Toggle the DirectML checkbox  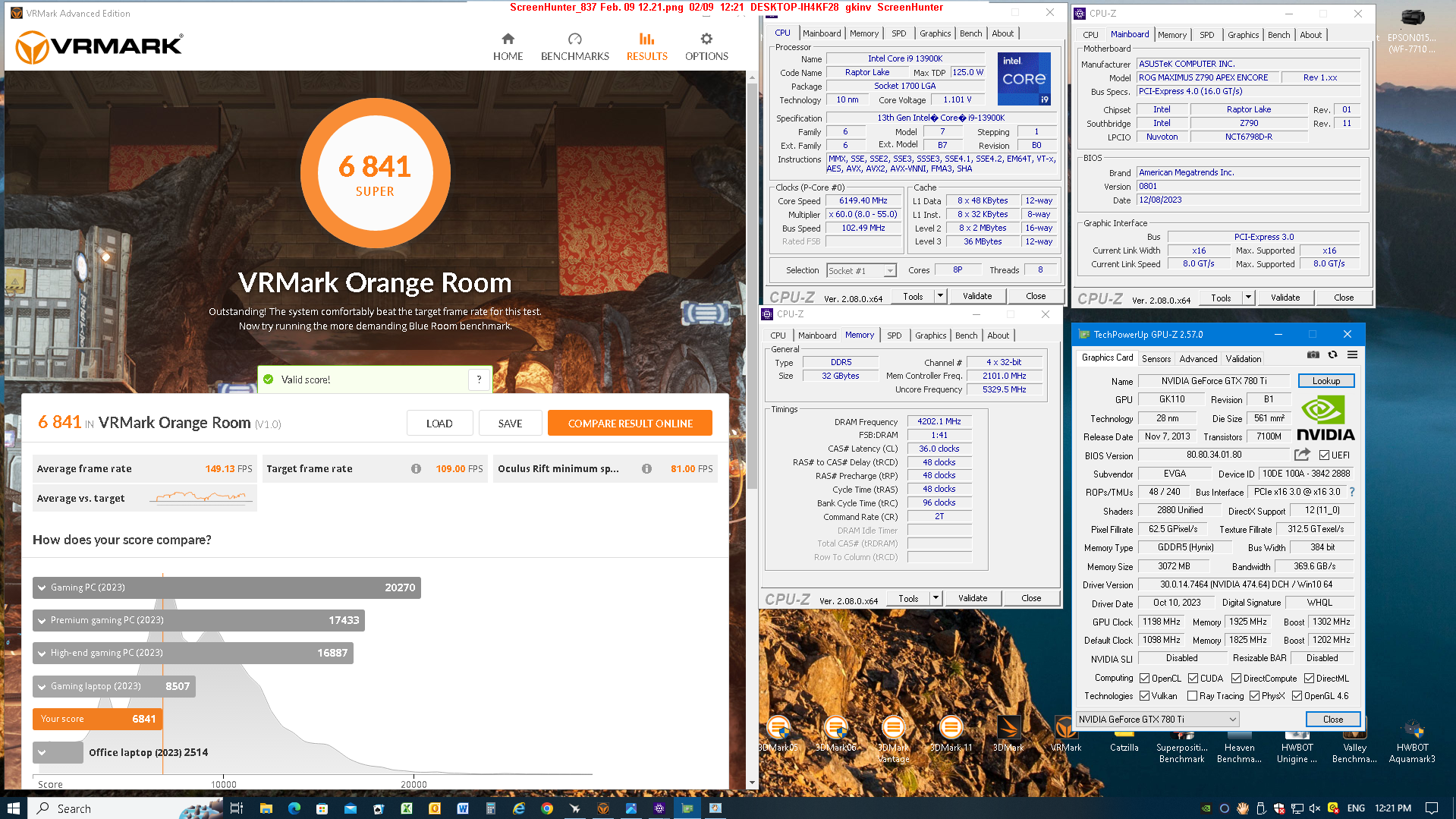1309,678
